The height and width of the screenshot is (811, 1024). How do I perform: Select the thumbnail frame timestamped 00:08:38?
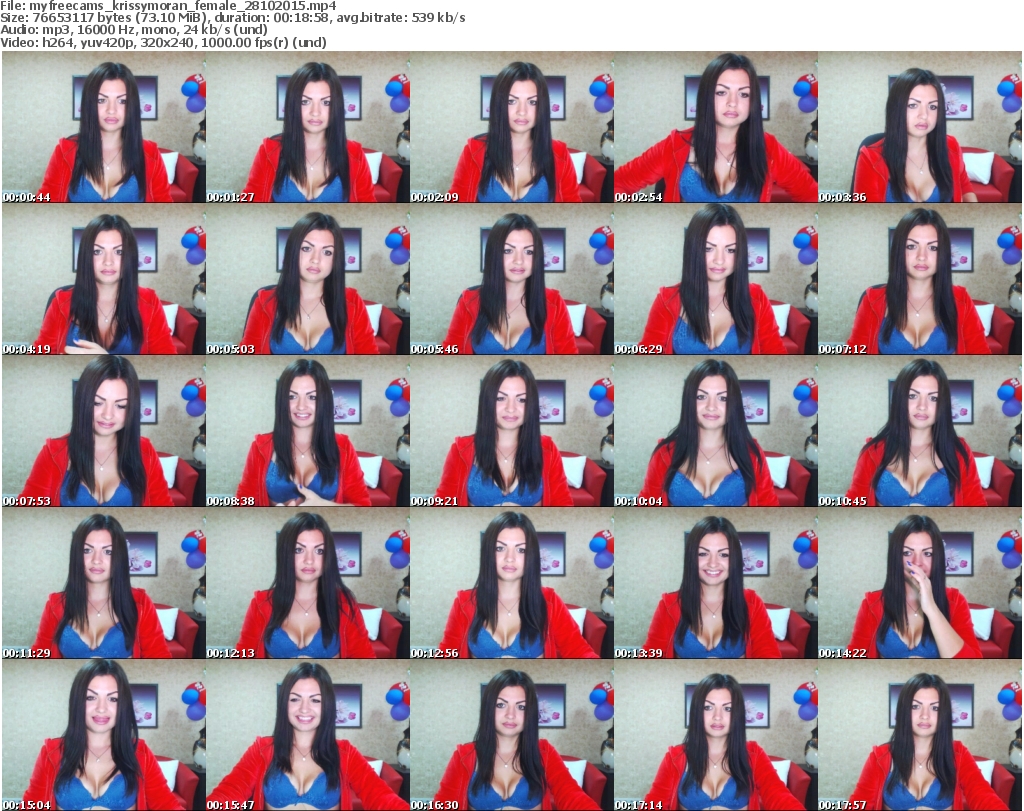(x=308, y=431)
